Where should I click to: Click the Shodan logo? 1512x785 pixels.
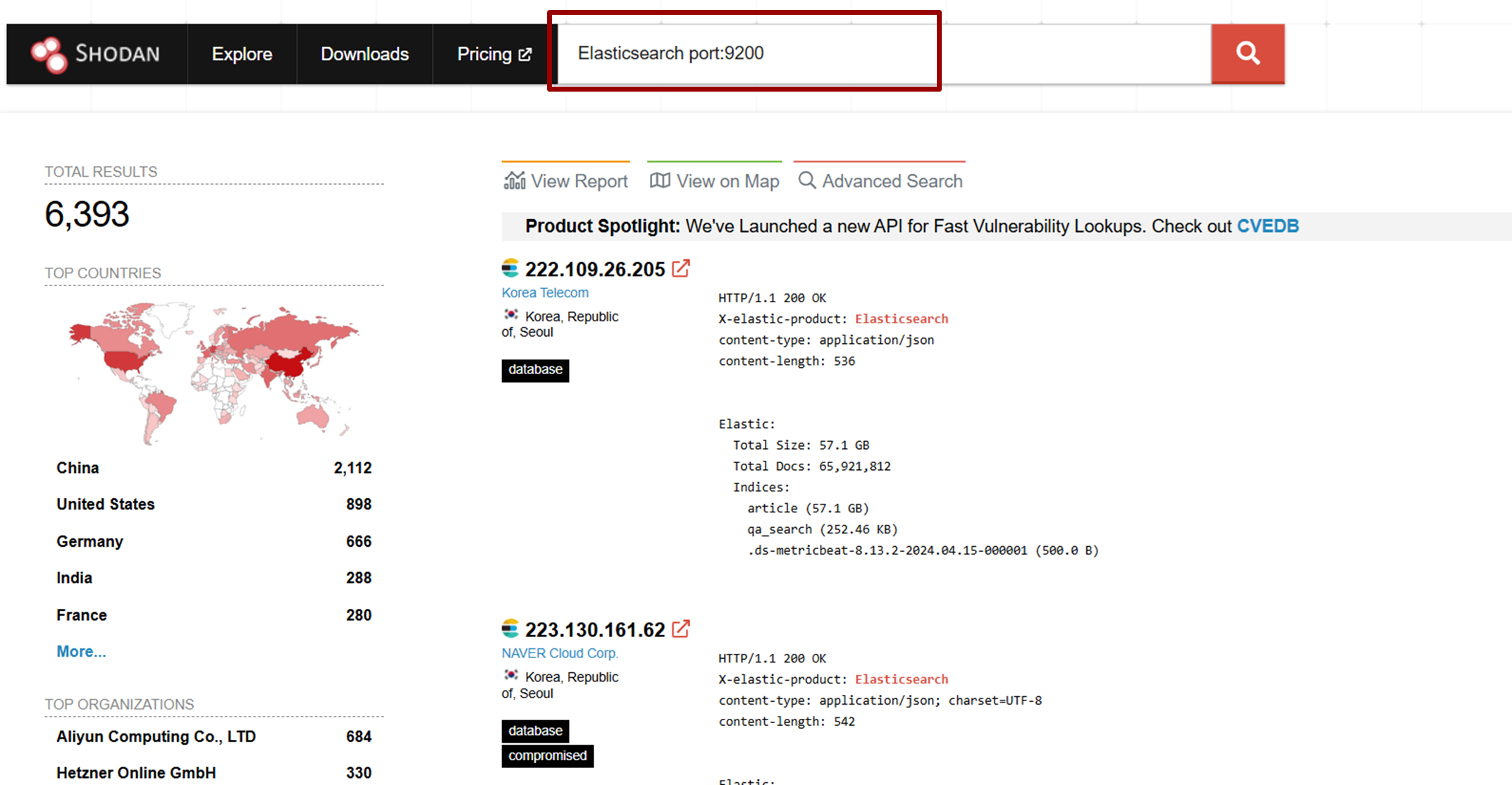click(x=95, y=54)
